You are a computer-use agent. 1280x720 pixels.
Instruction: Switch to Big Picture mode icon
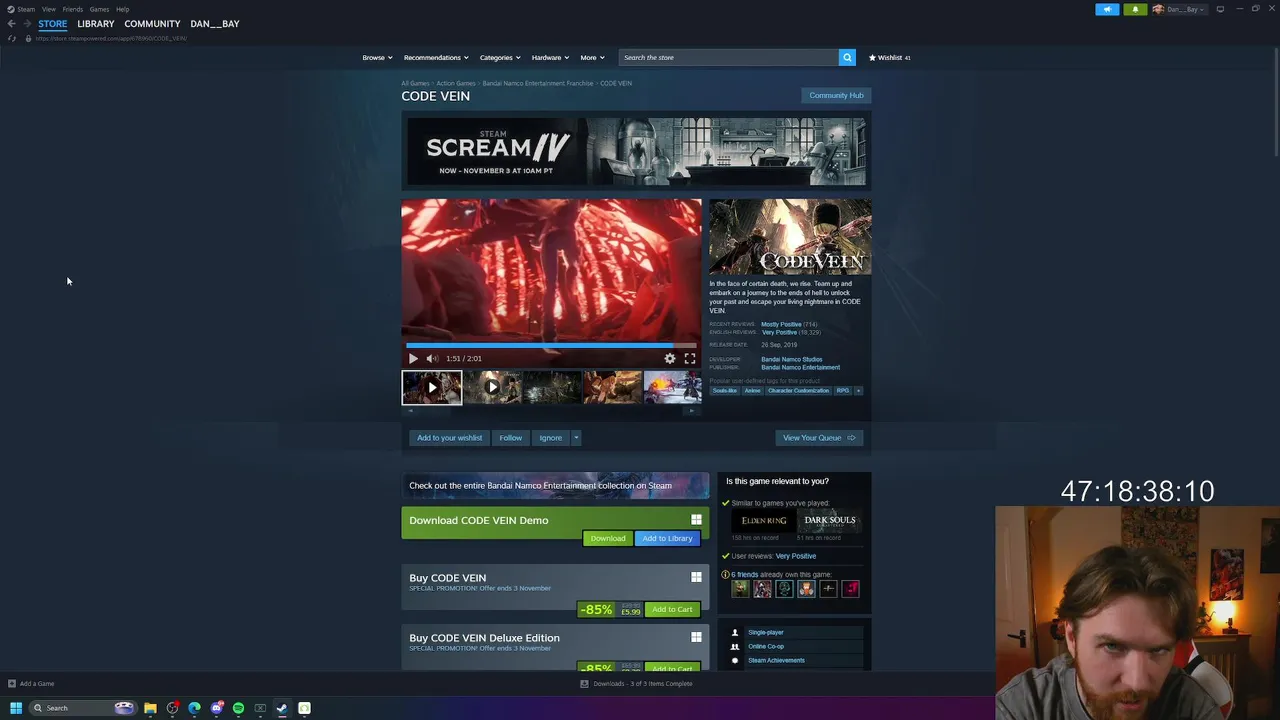(1220, 9)
